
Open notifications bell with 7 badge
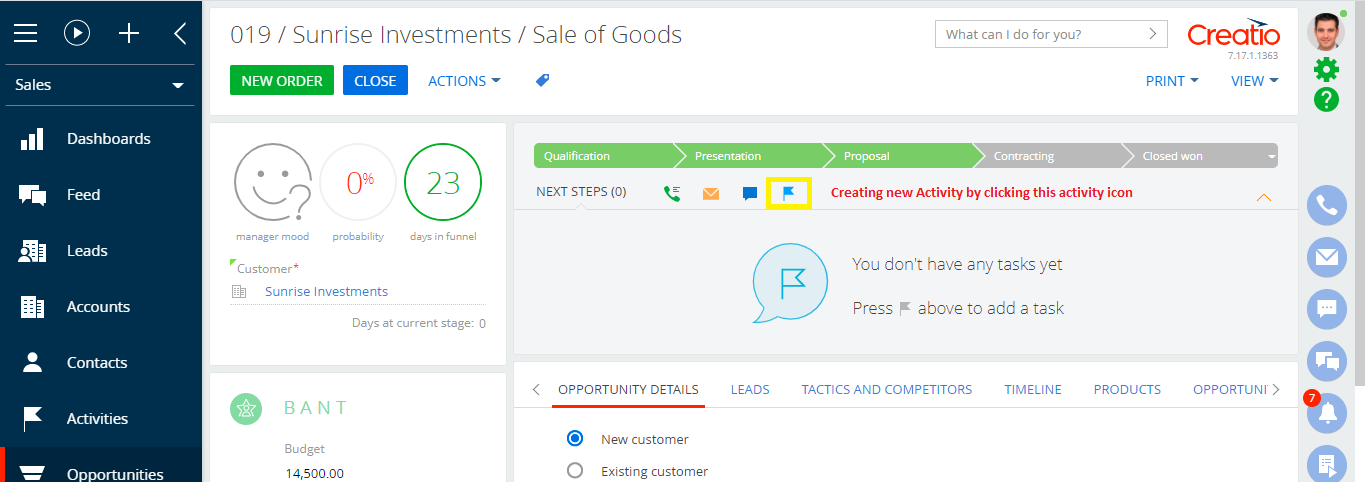1327,412
